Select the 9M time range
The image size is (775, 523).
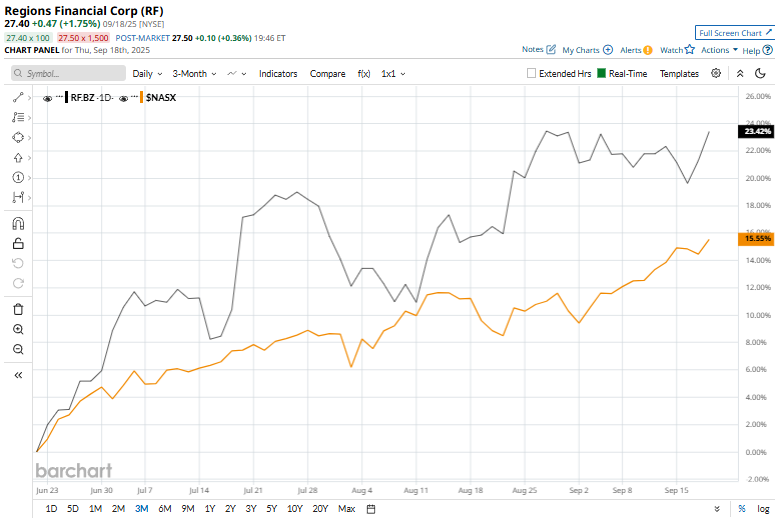187,509
